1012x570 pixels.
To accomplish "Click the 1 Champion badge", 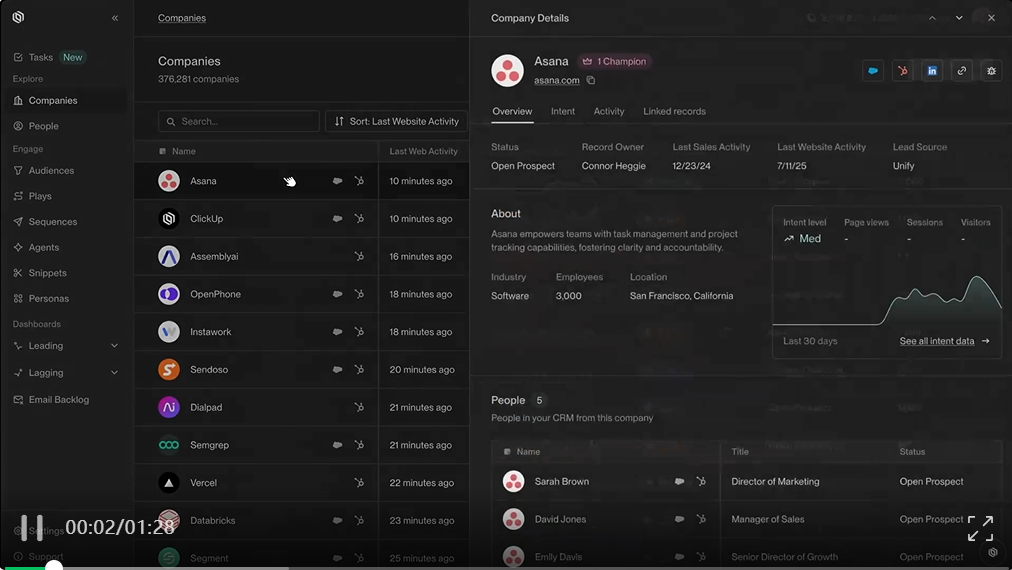I will 614,61.
